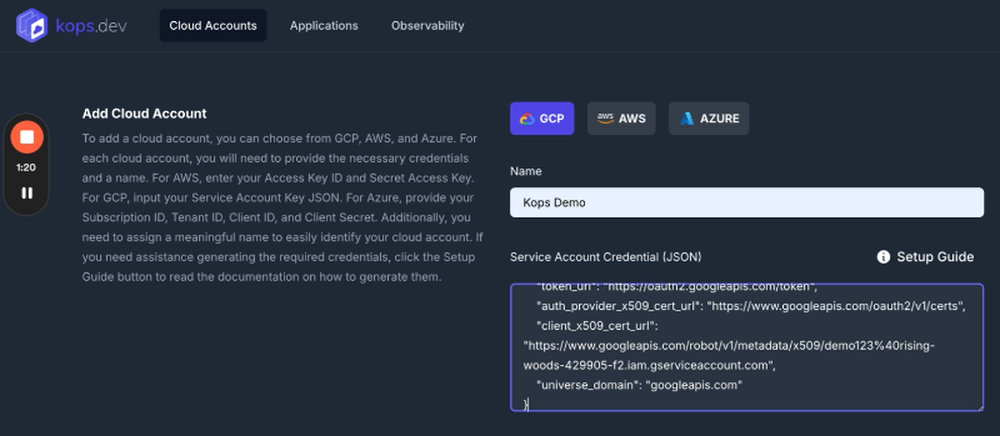Viewport: 1000px width, 436px height.
Task: Open the Cloud Accounts tab
Action: pos(213,25)
